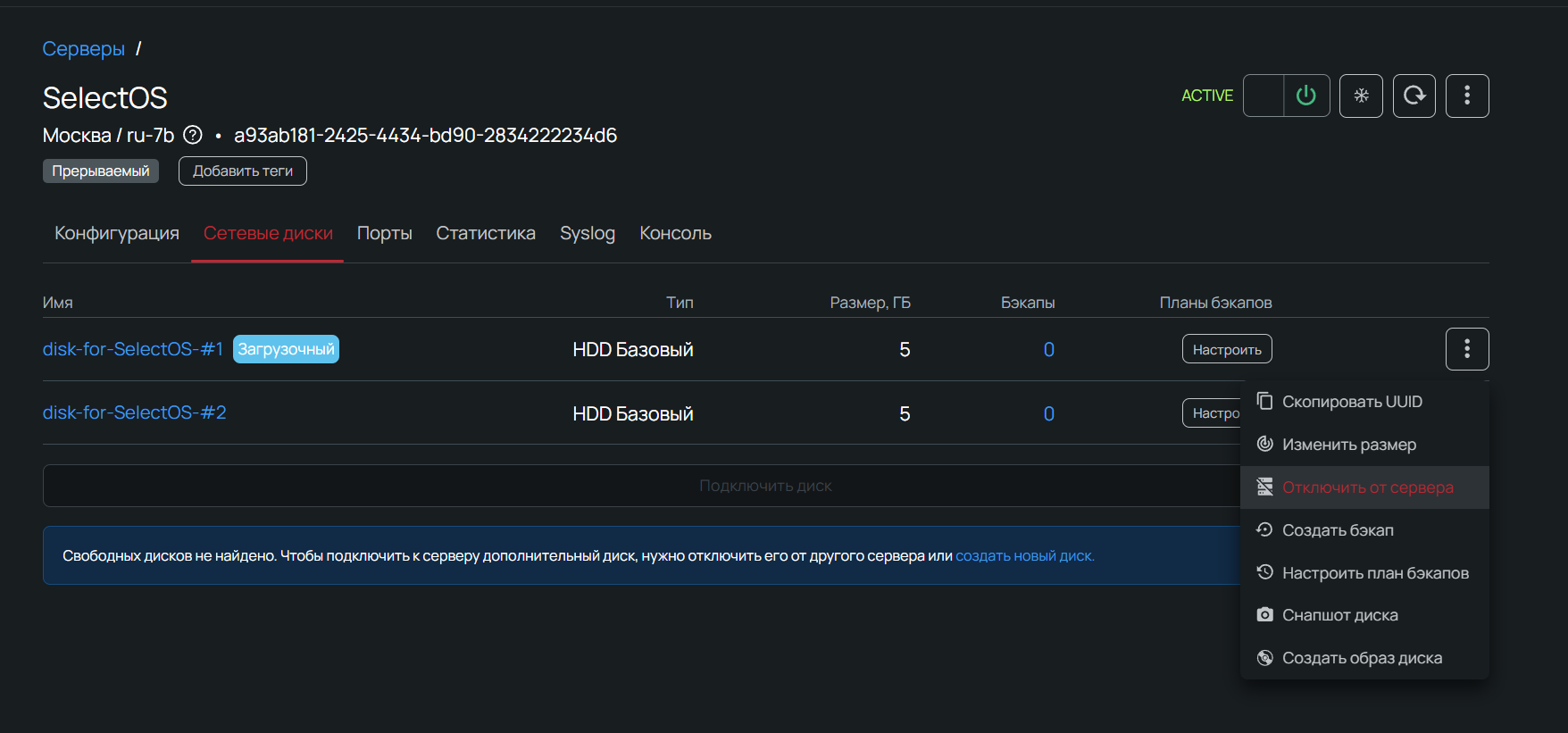Open the Порты tab

[384, 233]
